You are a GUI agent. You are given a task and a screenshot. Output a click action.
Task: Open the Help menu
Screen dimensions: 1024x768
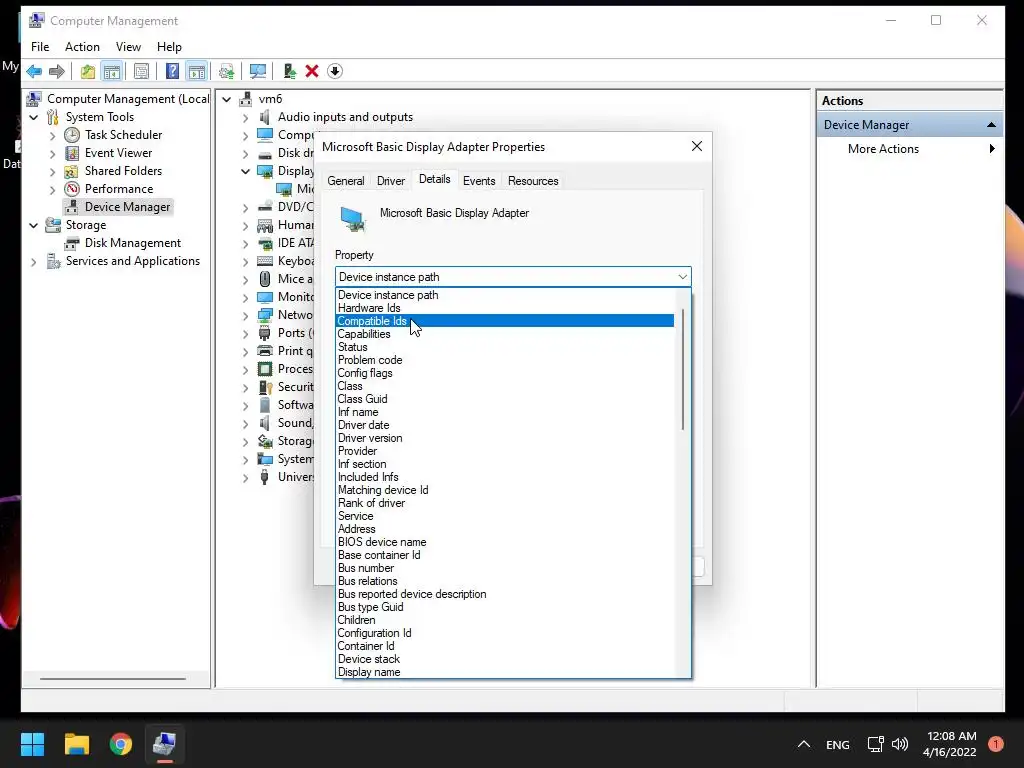(169, 47)
